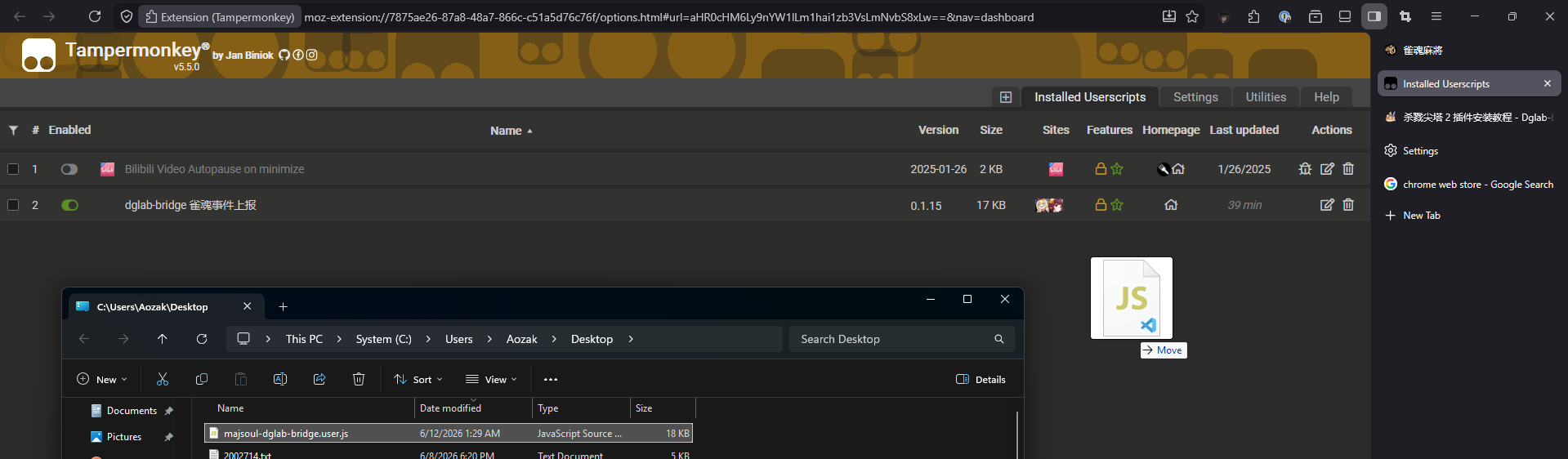
Task: Open the Sort dropdown in File Explorer
Action: tap(418, 379)
